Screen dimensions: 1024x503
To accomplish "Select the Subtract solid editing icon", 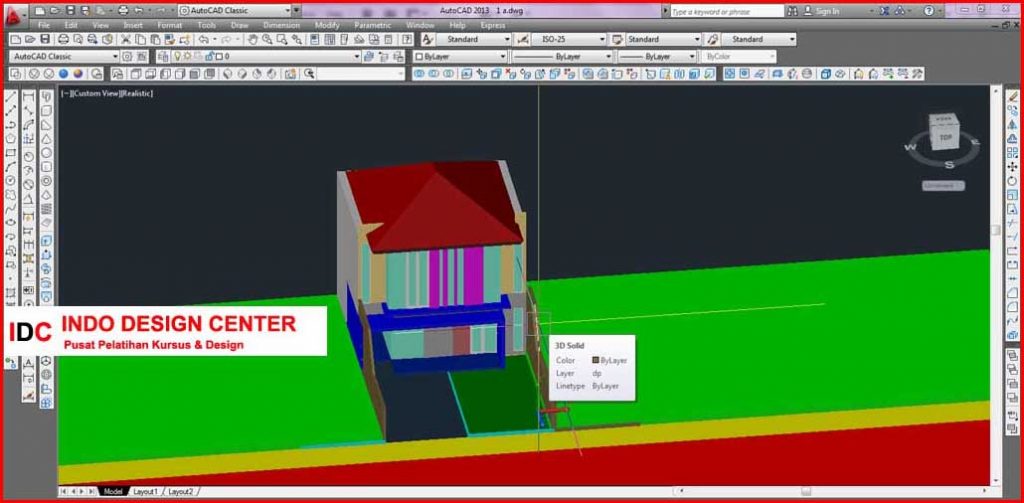I will (434, 74).
